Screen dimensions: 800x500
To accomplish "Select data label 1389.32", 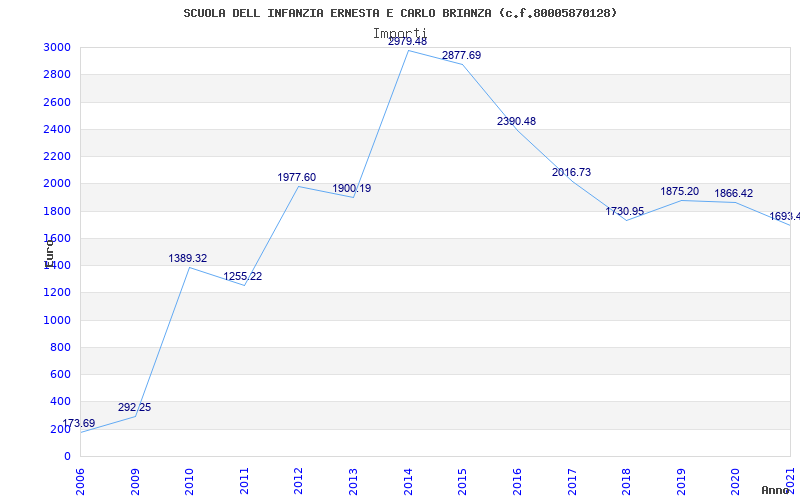I will 188,259.
